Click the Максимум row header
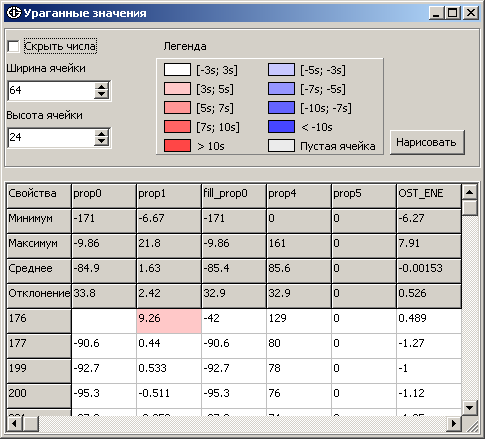The image size is (485, 439). pos(39,246)
